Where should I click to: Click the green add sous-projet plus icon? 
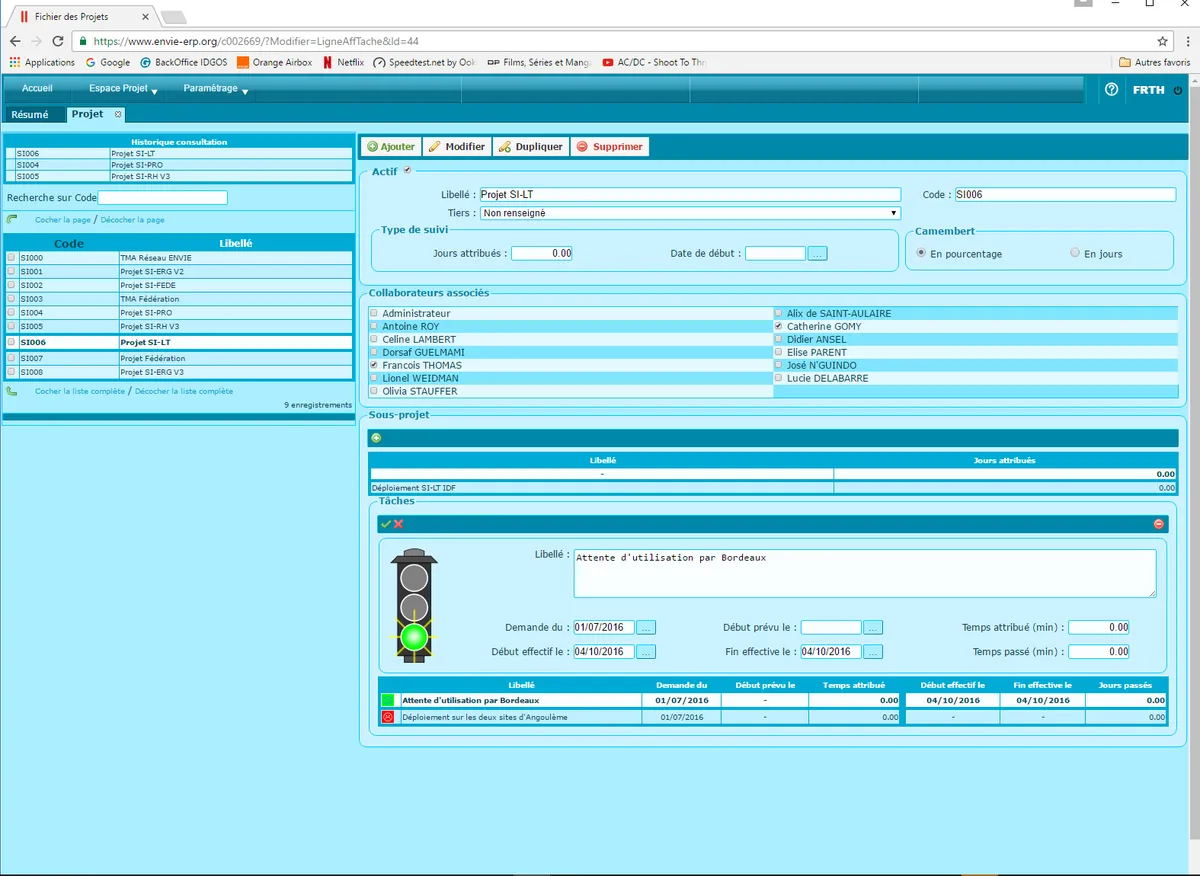(376, 438)
